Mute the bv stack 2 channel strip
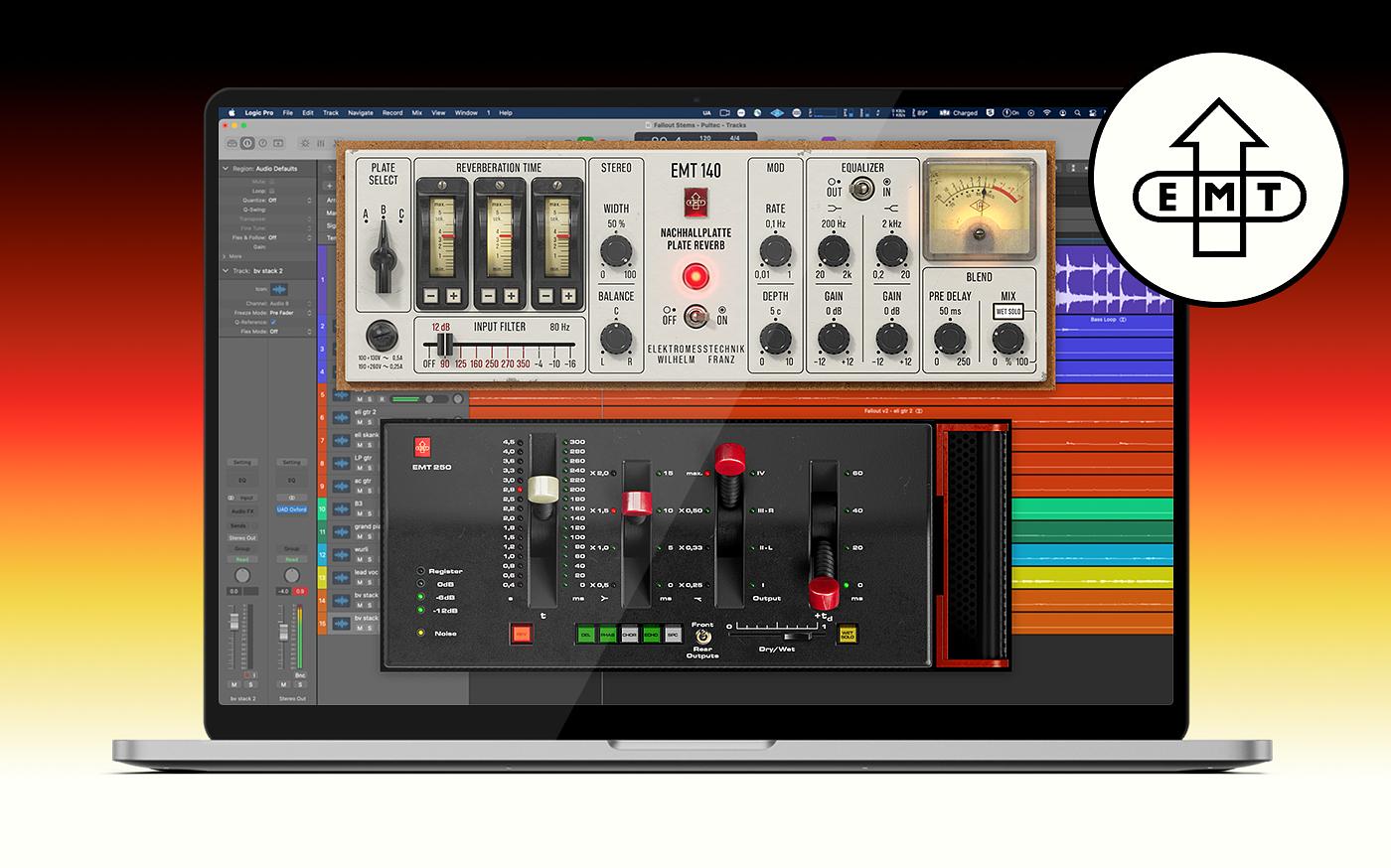 (234, 684)
